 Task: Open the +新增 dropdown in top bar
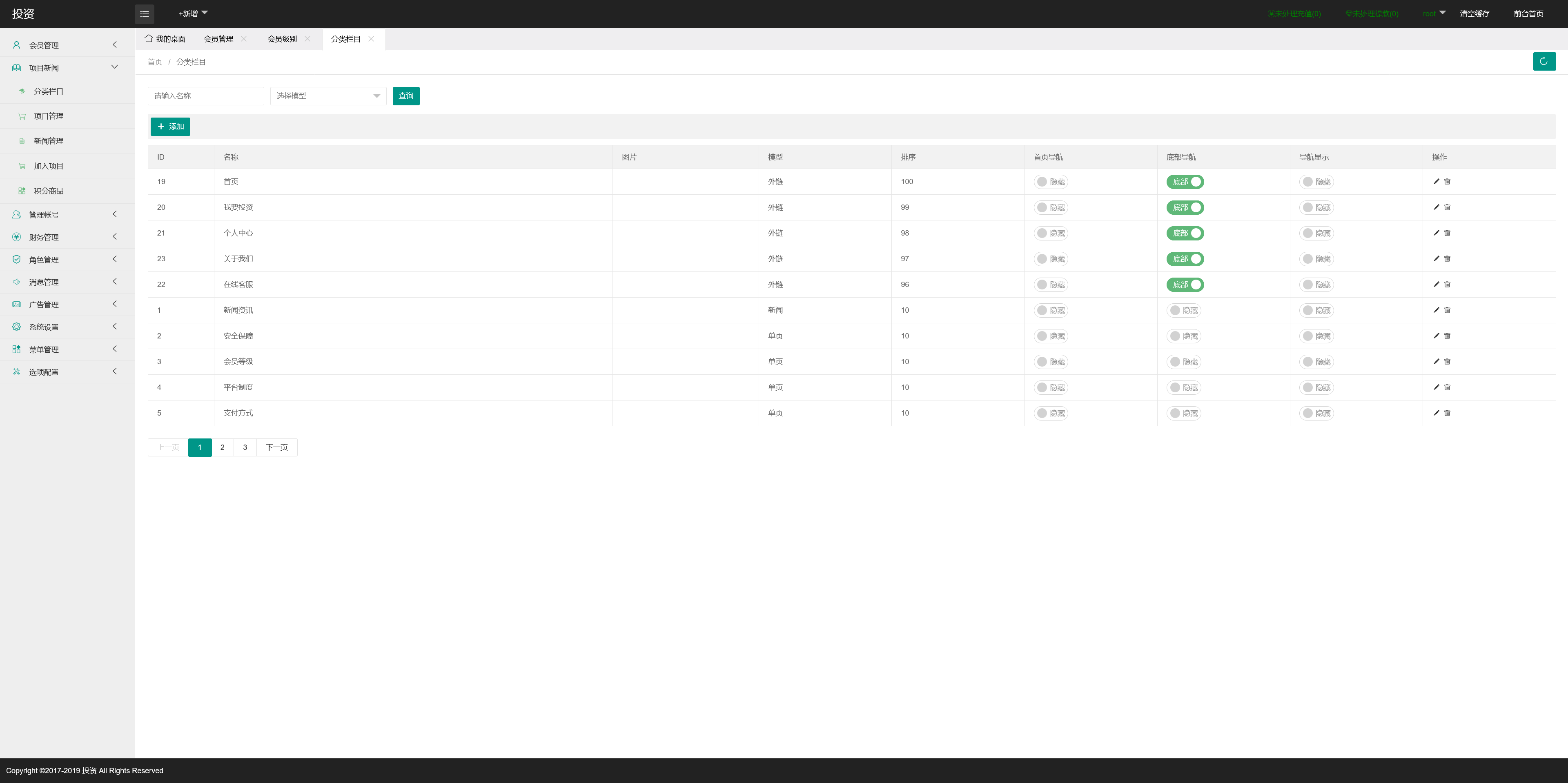192,13
